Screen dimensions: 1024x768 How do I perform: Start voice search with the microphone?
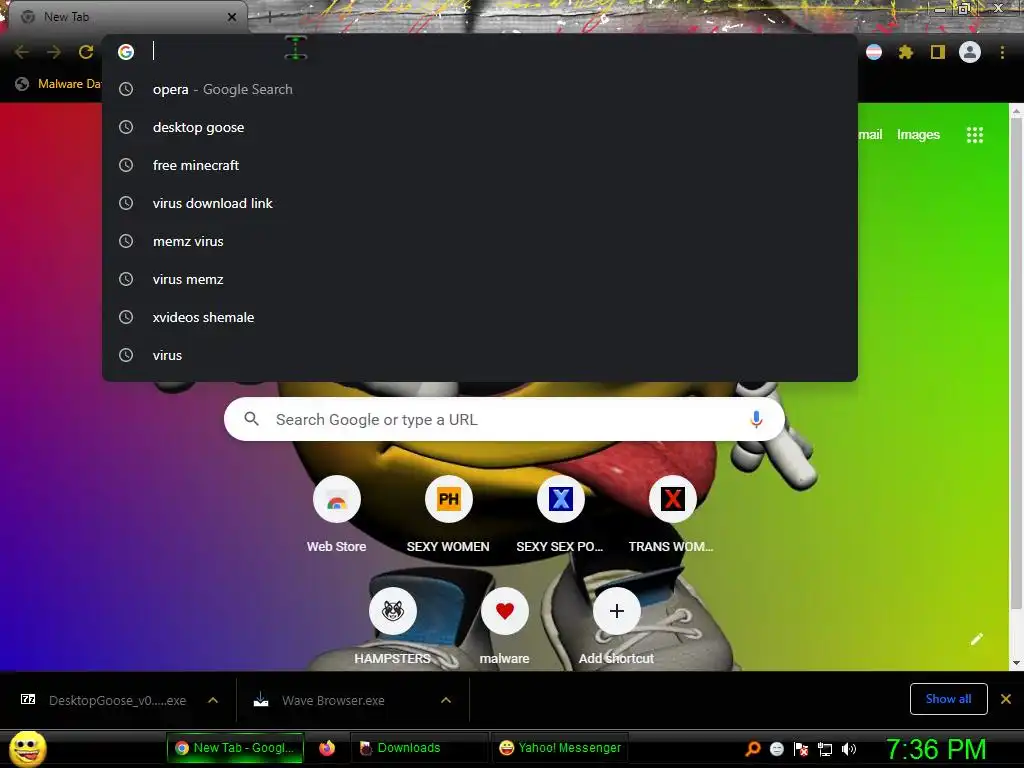tap(756, 419)
